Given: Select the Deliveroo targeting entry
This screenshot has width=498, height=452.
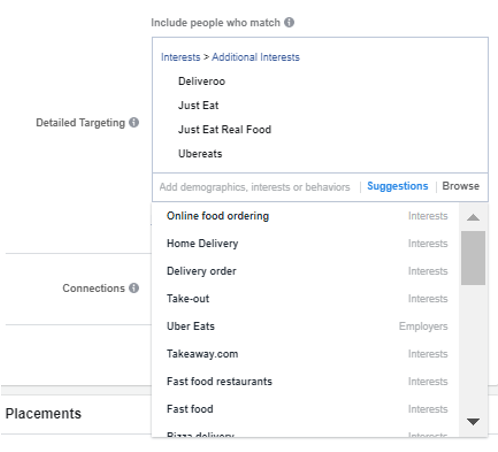Looking at the screenshot, I should click(x=202, y=81).
